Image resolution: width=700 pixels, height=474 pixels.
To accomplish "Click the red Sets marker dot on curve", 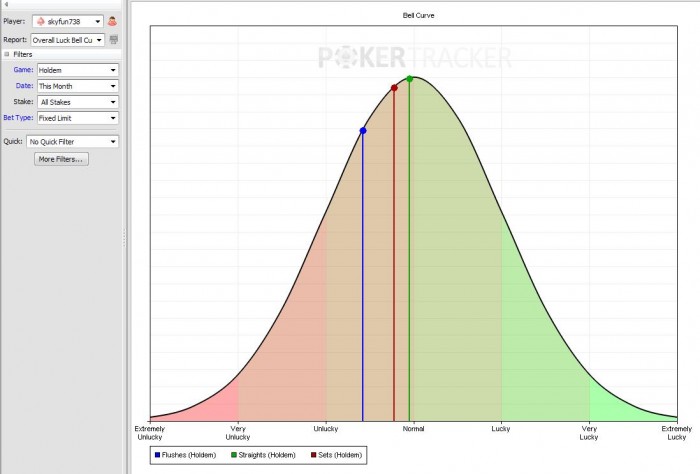I will [394, 88].
